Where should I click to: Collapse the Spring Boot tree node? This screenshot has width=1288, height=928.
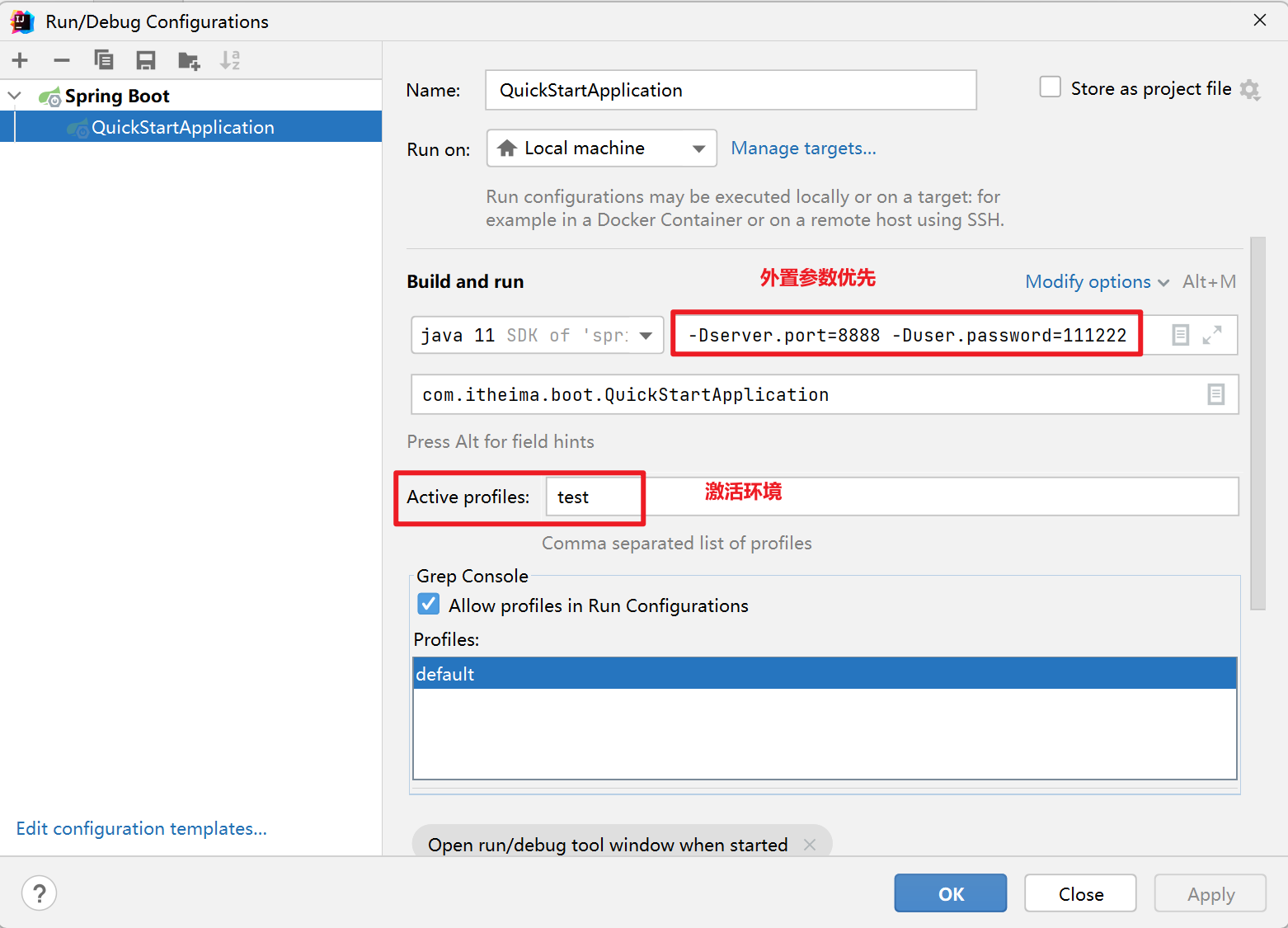(x=15, y=96)
